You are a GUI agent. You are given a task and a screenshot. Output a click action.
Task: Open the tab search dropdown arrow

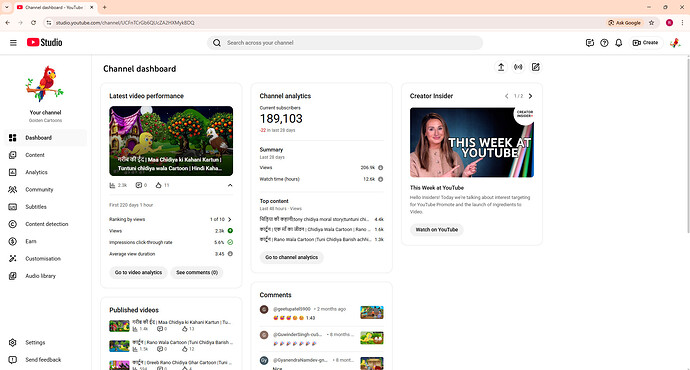[x=7, y=7]
